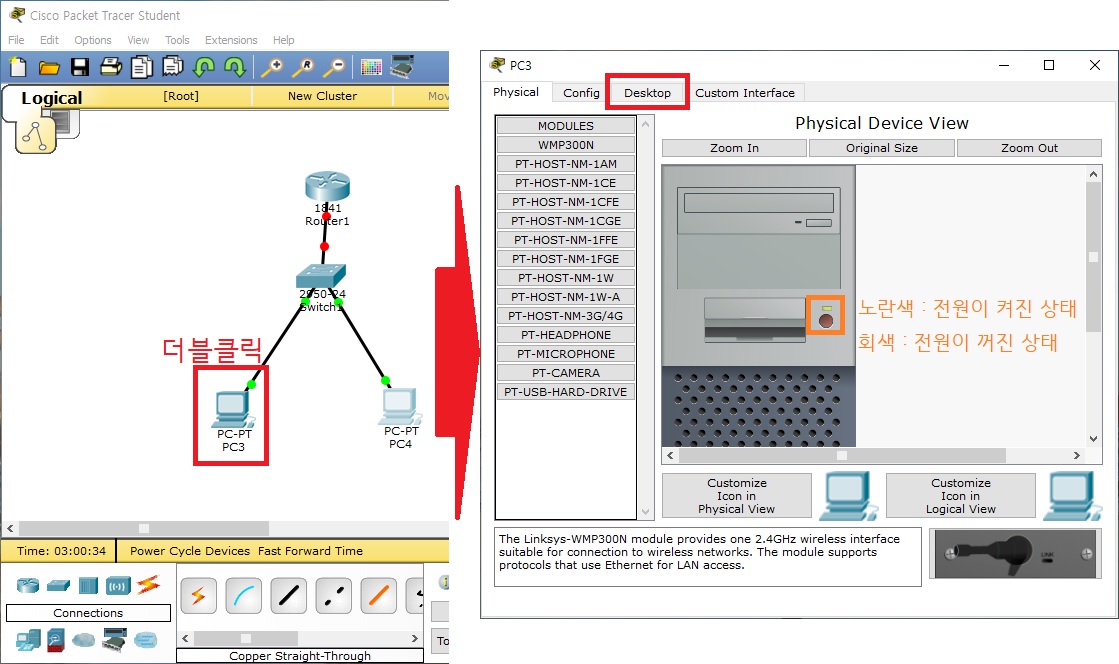Click the Zoom In button
This screenshot has width=1119, height=664.
734,148
